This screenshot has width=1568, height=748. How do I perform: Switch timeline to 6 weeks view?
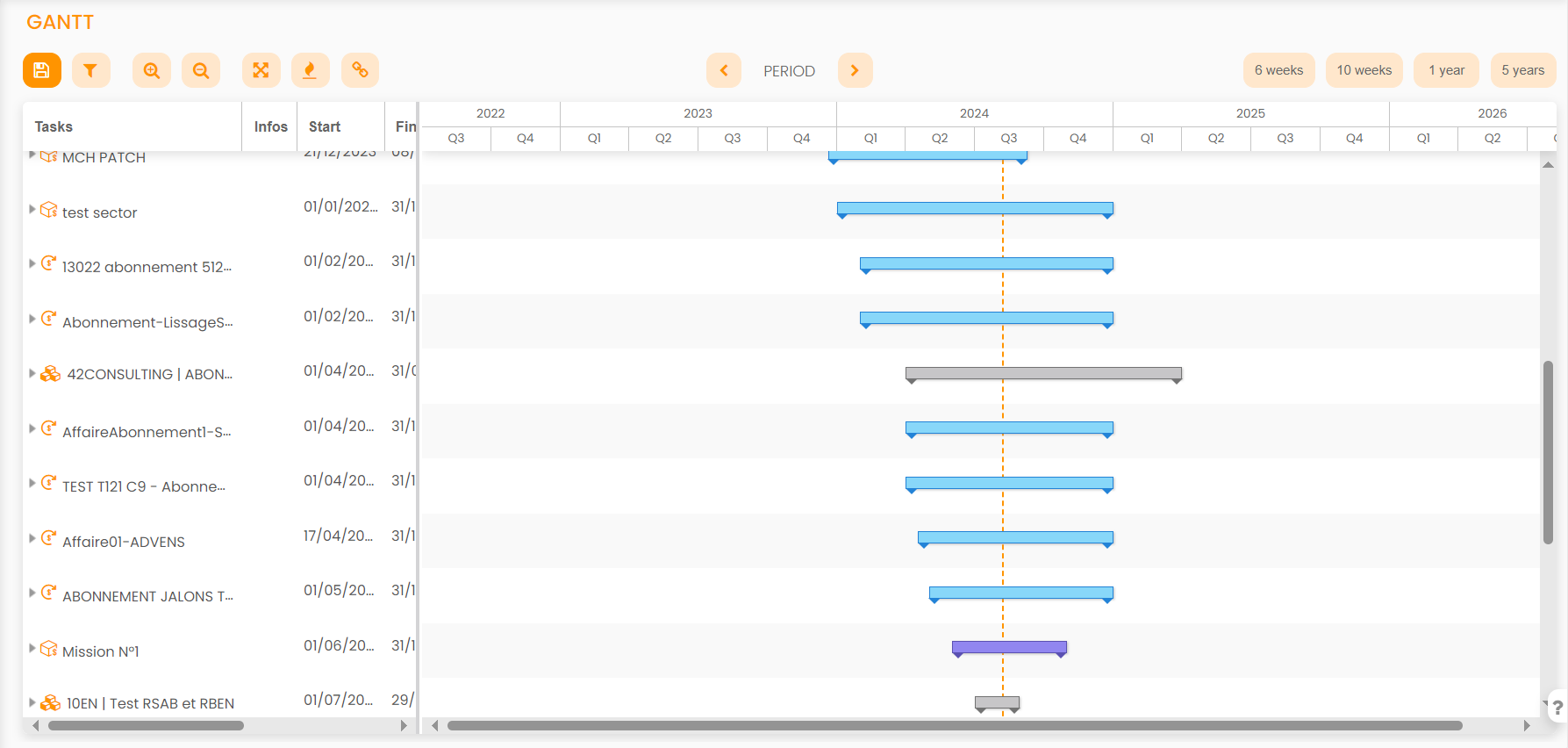point(1278,70)
